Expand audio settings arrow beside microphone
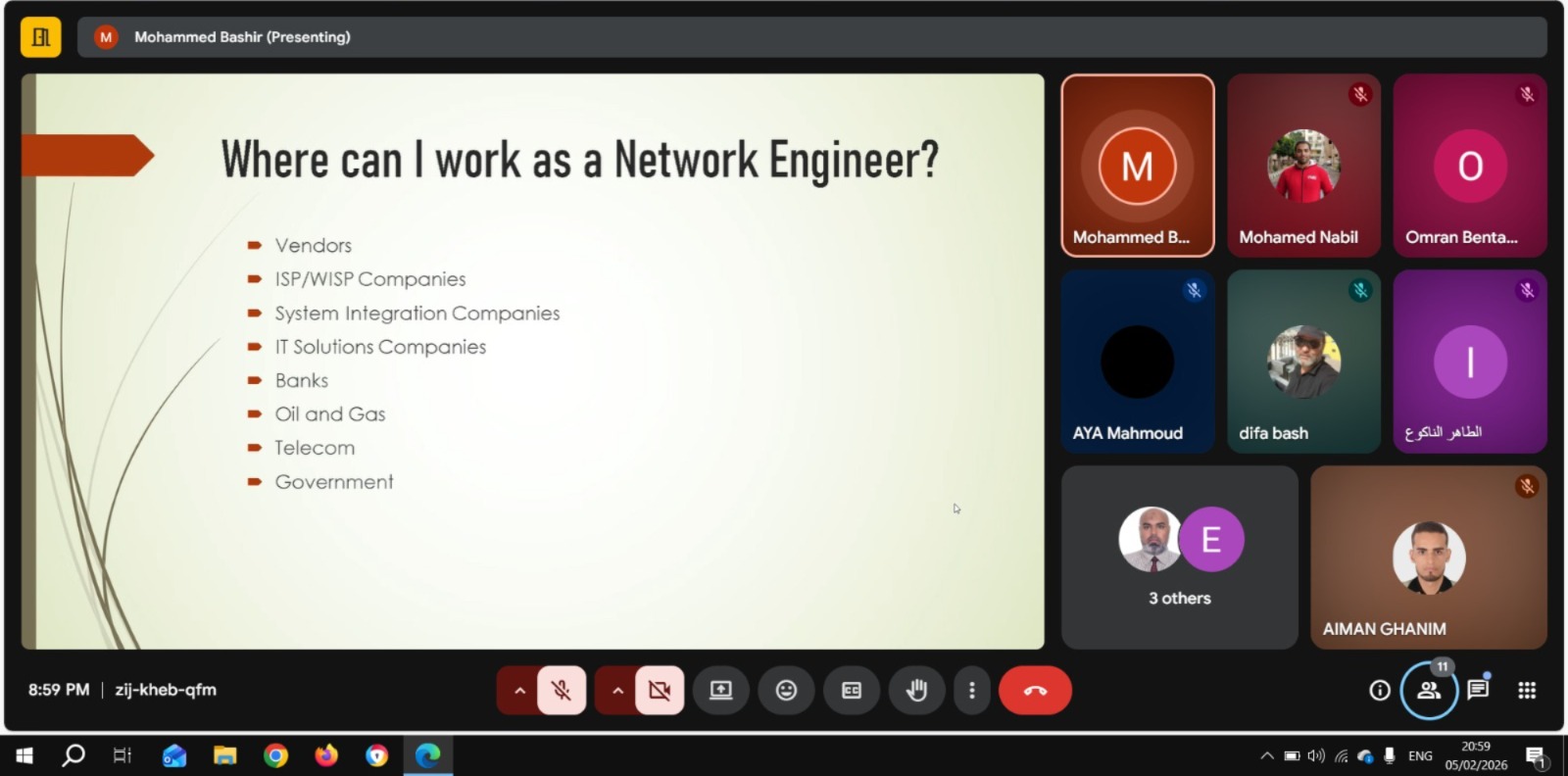The height and width of the screenshot is (776, 1568). (519, 691)
